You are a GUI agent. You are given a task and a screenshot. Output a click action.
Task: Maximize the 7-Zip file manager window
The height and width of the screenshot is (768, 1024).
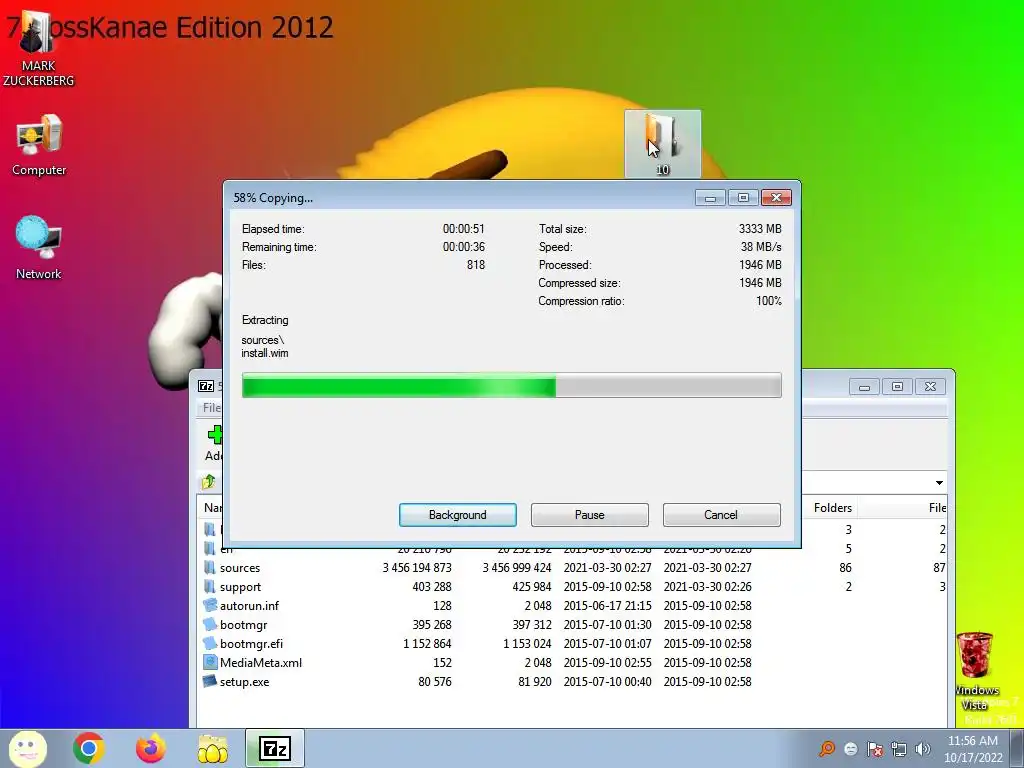(897, 387)
